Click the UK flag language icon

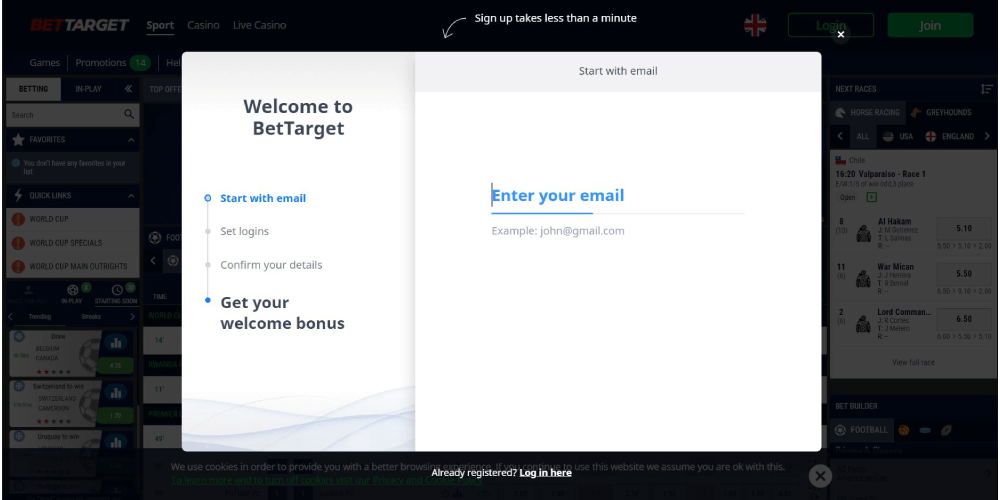pos(755,25)
